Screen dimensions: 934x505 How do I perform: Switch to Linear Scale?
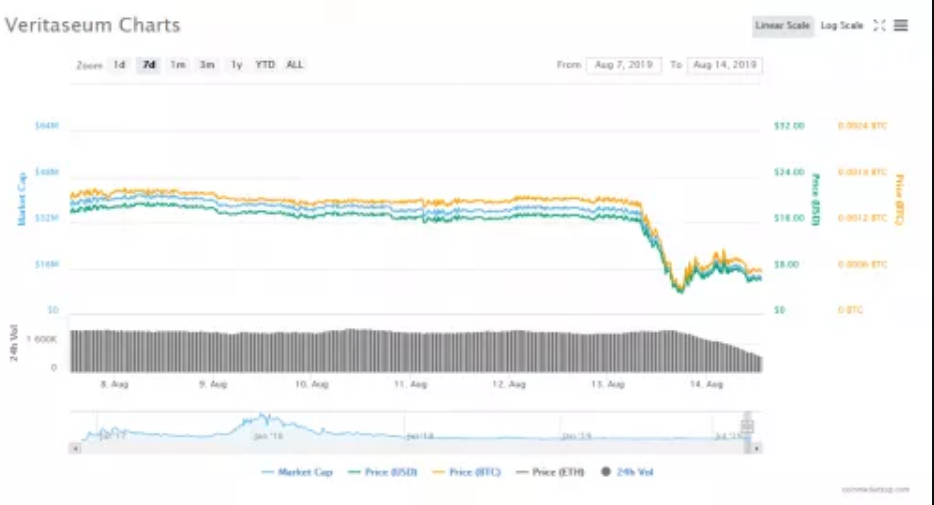(782, 26)
